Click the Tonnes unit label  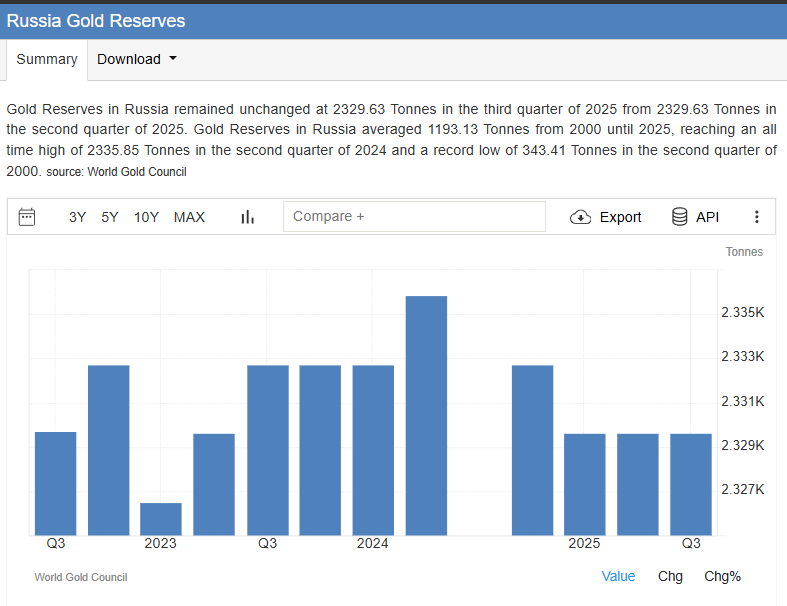point(744,252)
